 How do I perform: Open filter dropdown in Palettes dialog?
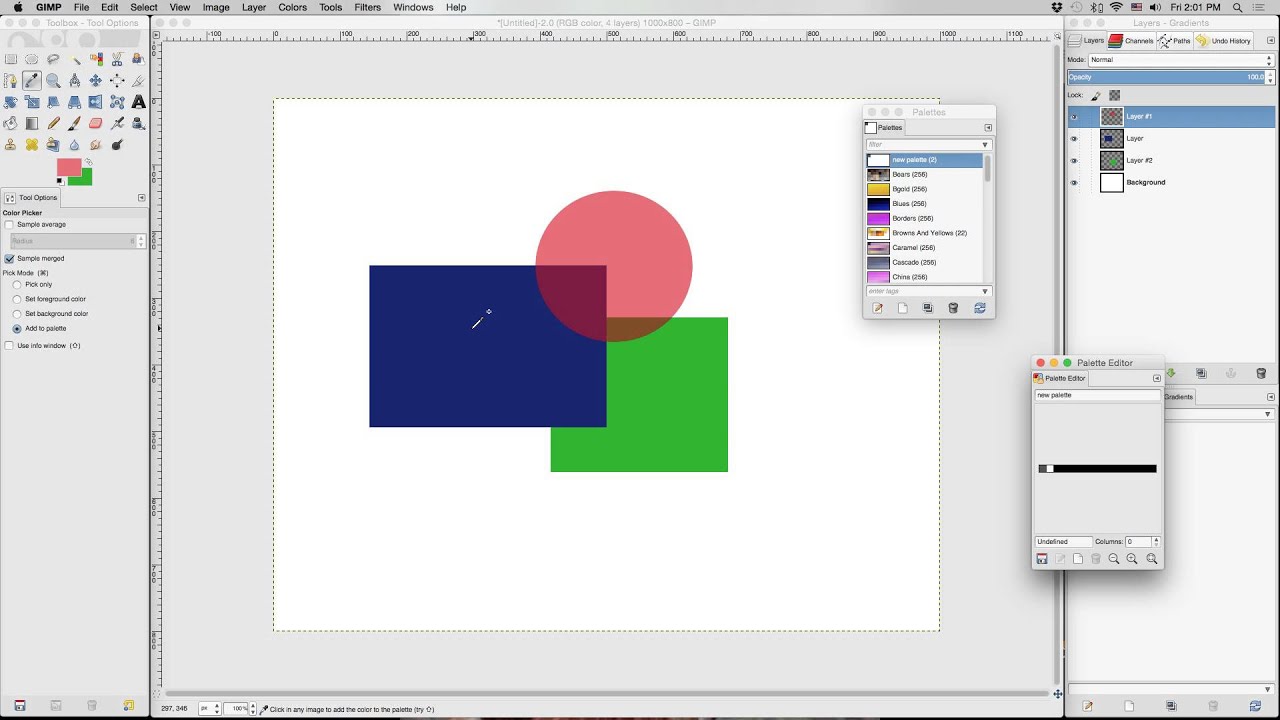click(x=985, y=145)
